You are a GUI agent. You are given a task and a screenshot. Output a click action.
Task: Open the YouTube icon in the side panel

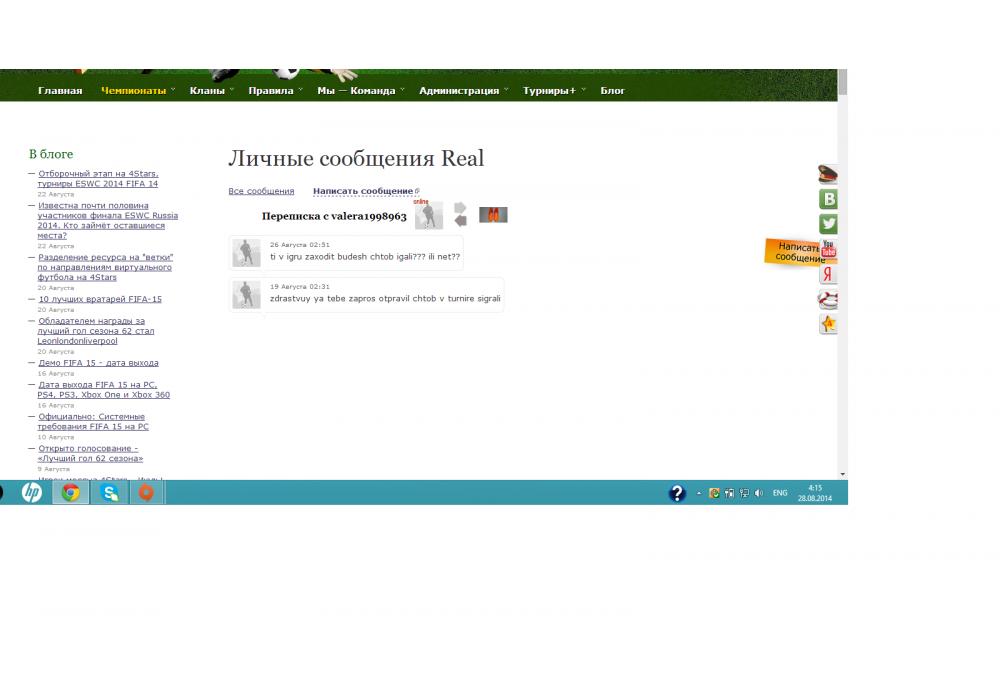[828, 249]
